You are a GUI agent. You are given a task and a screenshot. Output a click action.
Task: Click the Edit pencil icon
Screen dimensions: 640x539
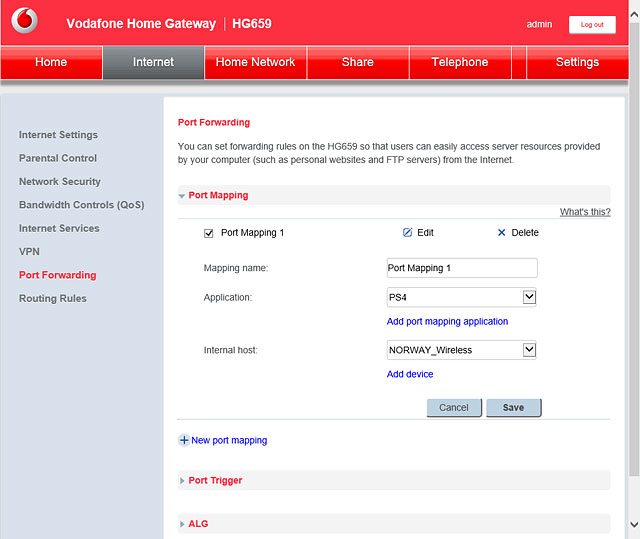pos(407,233)
